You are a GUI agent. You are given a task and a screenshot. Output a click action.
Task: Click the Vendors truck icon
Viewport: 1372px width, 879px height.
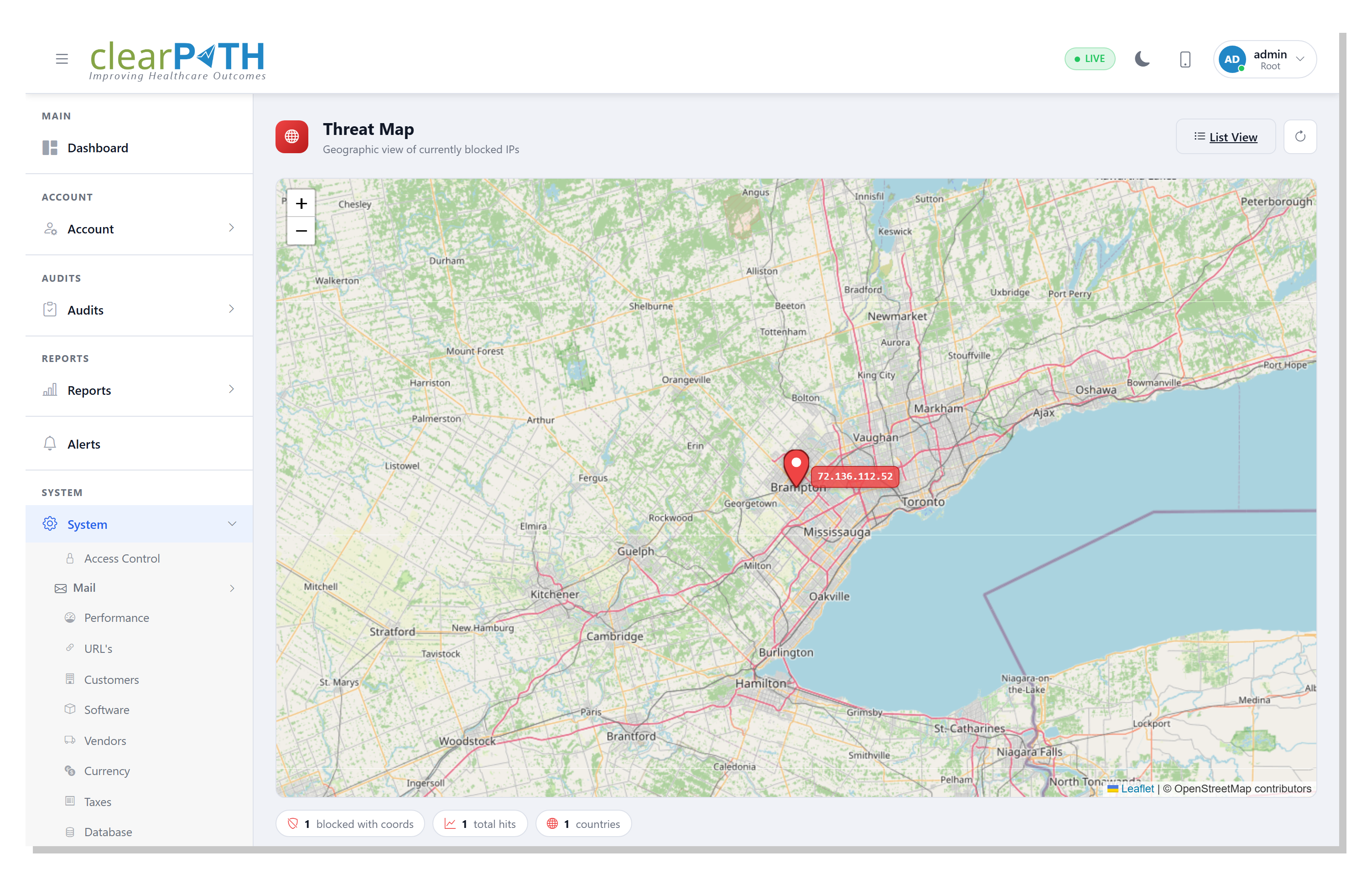coord(70,740)
